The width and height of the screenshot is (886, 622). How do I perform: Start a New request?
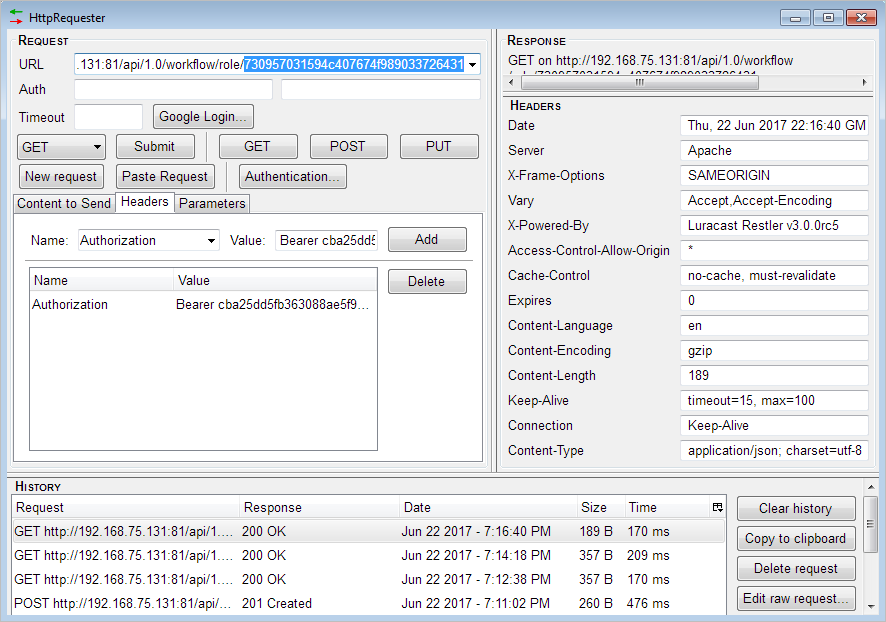(x=61, y=176)
